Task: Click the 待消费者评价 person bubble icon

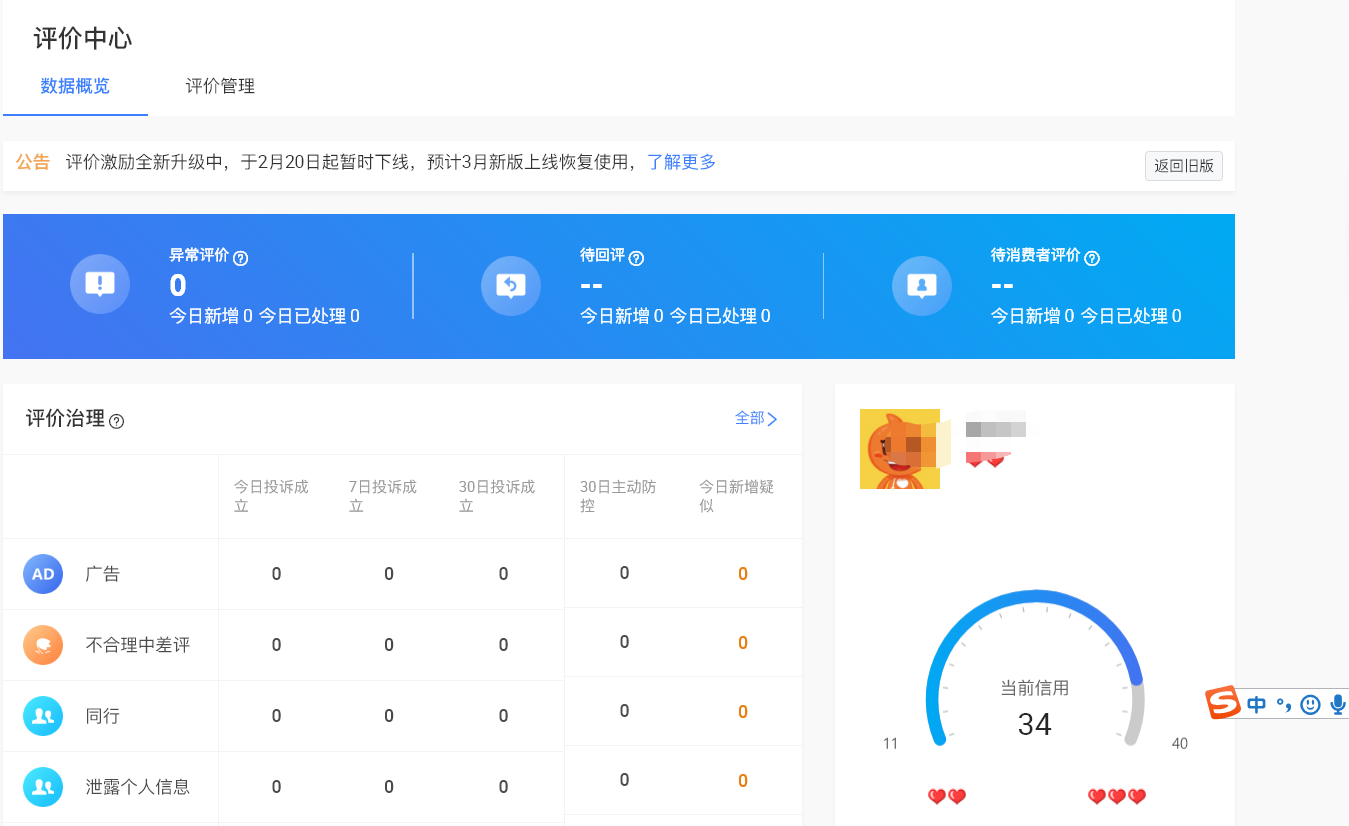Action: (922, 286)
